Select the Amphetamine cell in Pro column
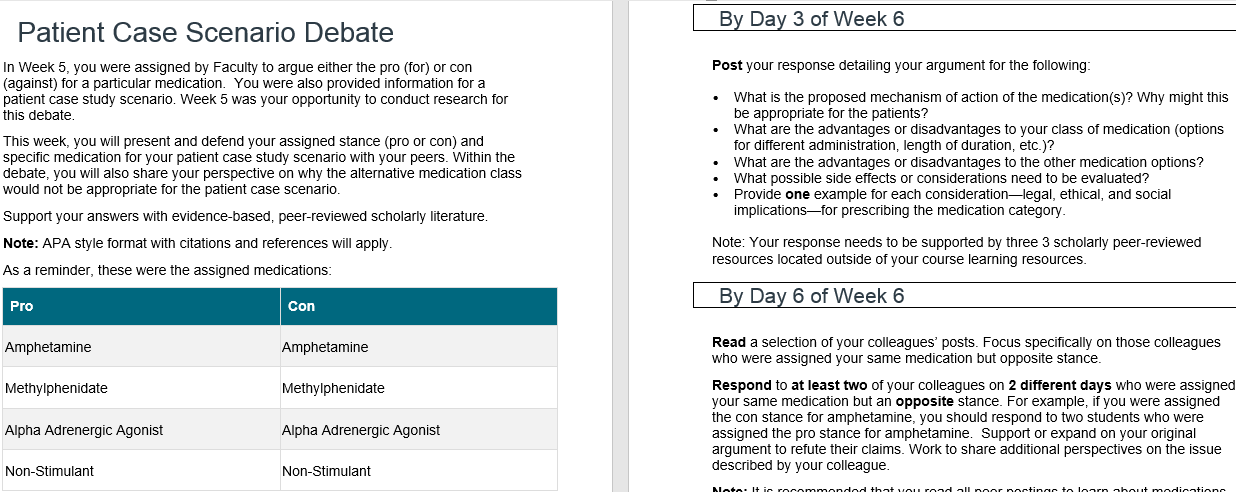The width and height of the screenshot is (1236, 492). 48,347
